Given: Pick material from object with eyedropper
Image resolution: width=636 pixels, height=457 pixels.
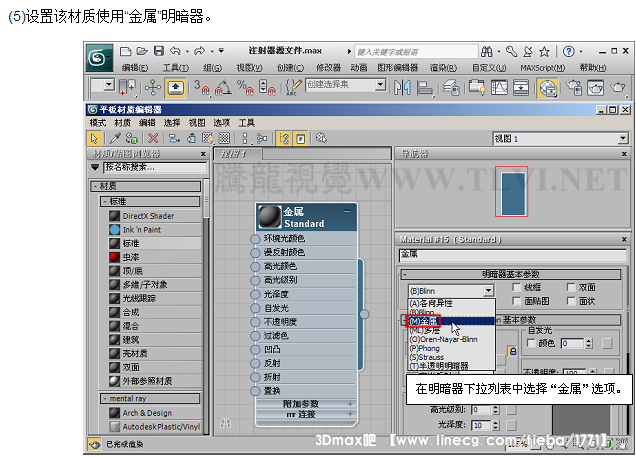Looking at the screenshot, I should 115,139.
